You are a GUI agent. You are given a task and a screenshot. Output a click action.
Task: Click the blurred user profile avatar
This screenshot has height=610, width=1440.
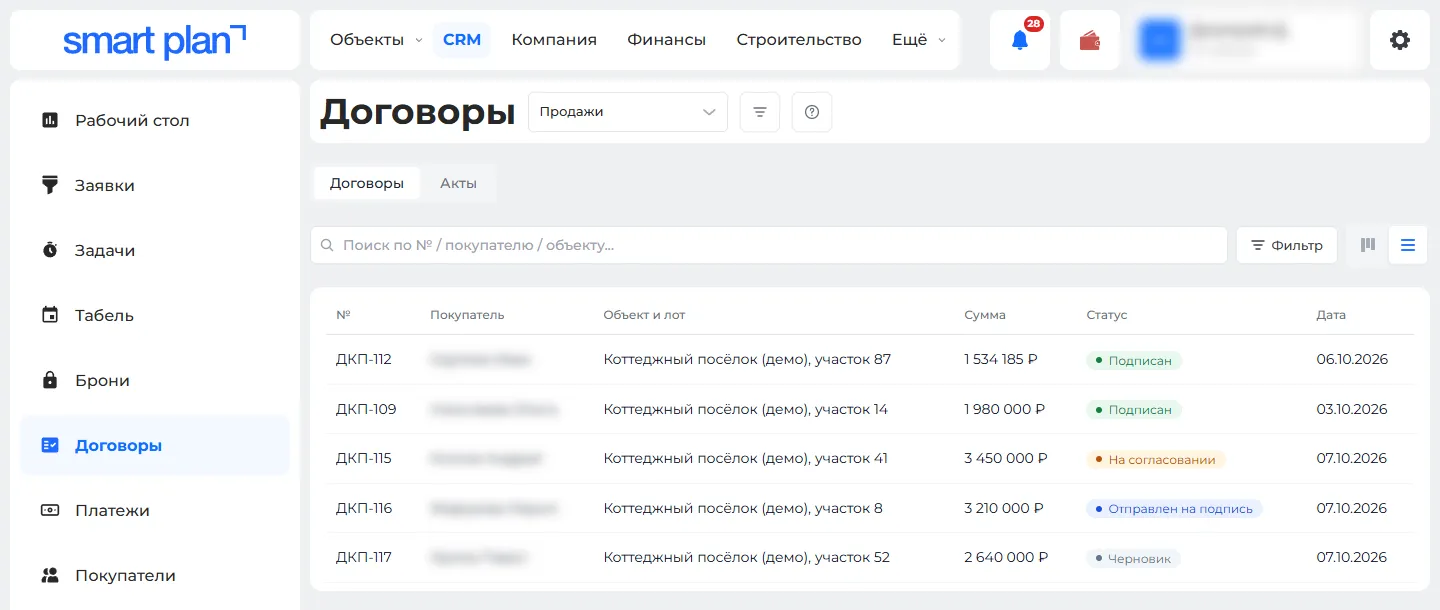click(x=1160, y=40)
